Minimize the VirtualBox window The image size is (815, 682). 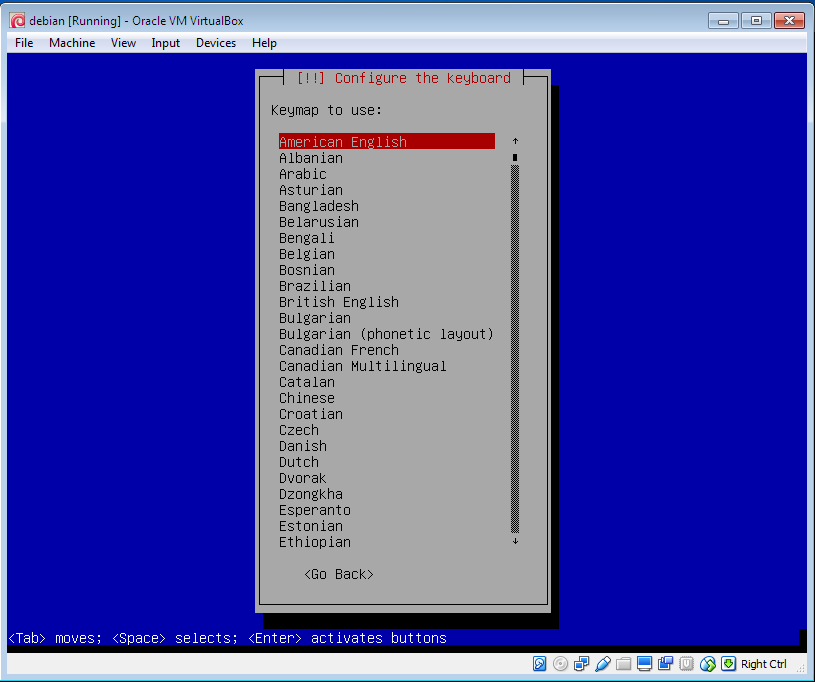723,21
